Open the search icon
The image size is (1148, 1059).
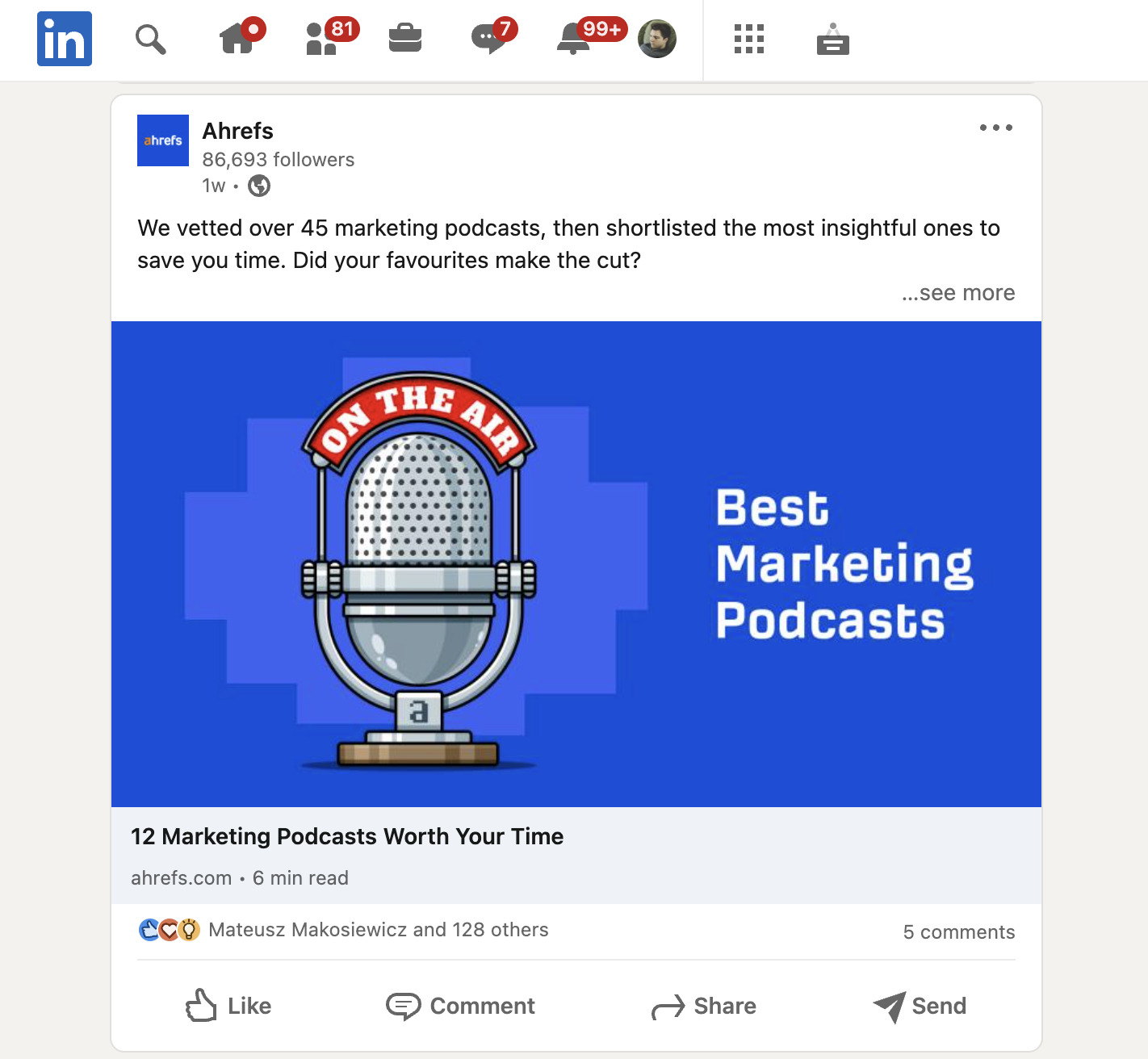click(150, 39)
